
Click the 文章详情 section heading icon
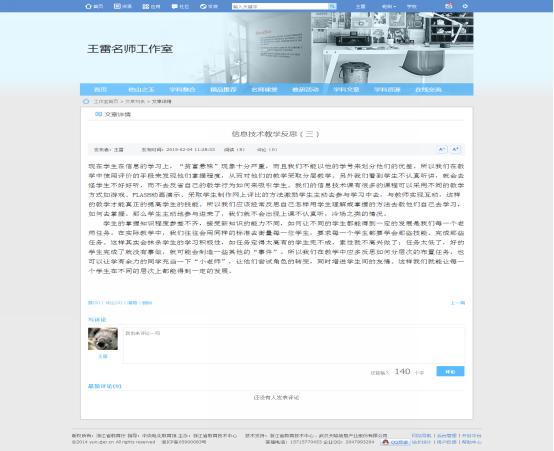tap(98, 114)
